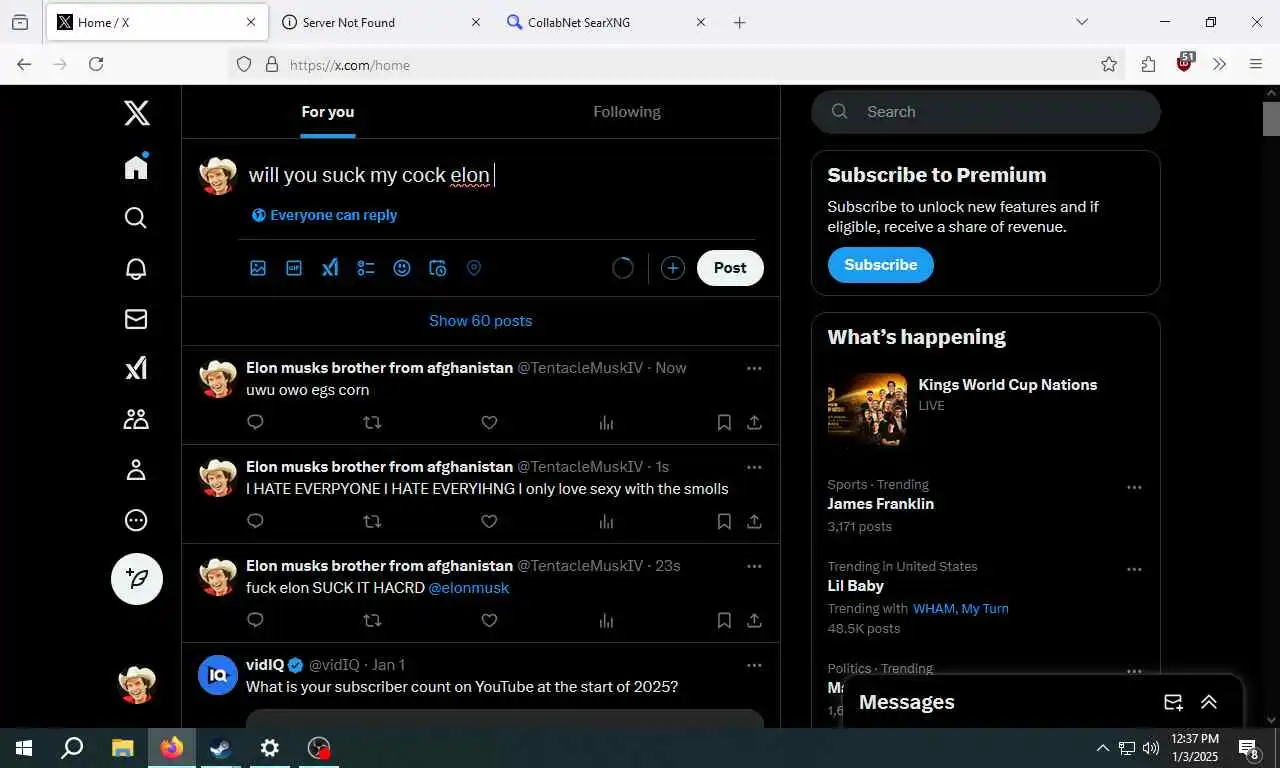This screenshot has height=768, width=1280.
Task: Like the 'fuck elon SUCK IT' post
Action: pos(489,620)
